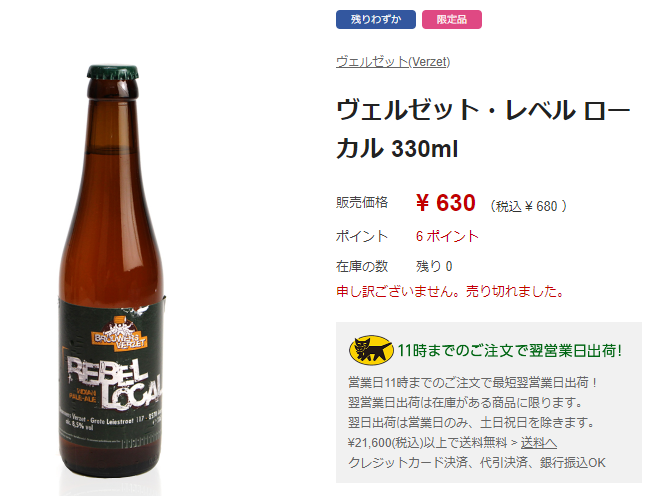Click the Rebel Local beer bottle image
Image resolution: width=661 pixels, height=496 pixels.
[112, 272]
